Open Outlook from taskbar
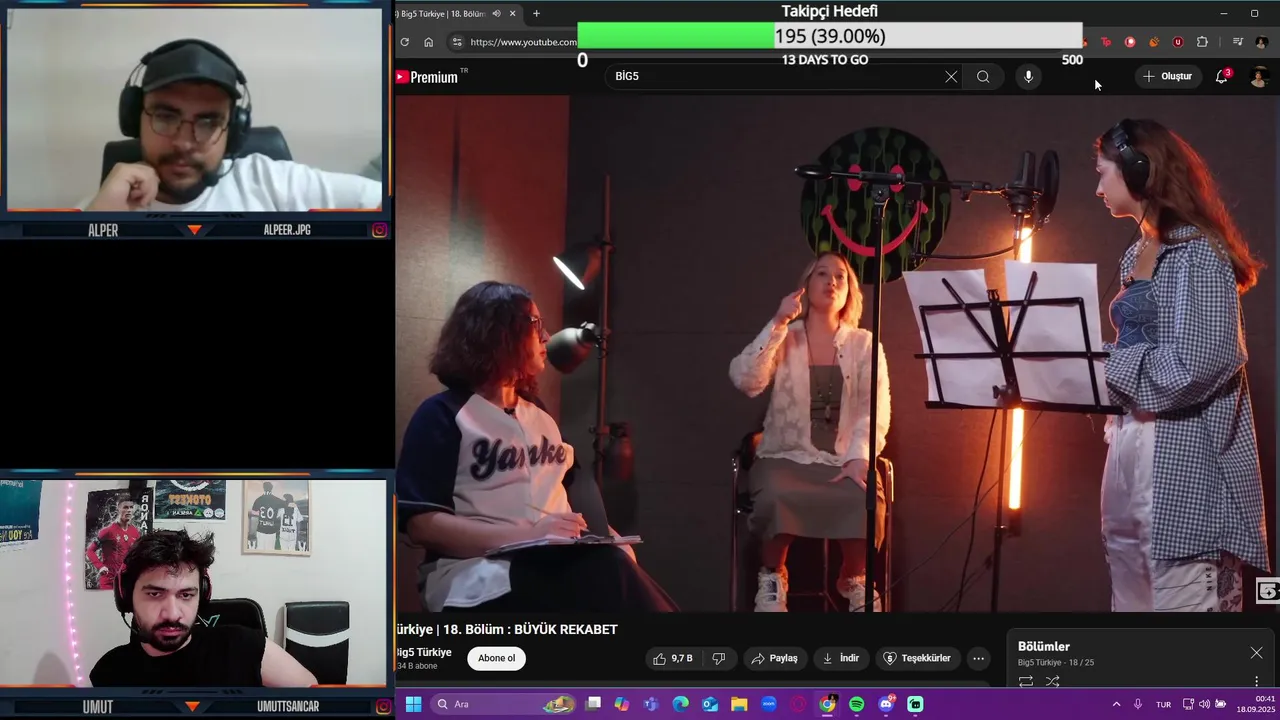Image resolution: width=1280 pixels, height=720 pixels. 710,704
